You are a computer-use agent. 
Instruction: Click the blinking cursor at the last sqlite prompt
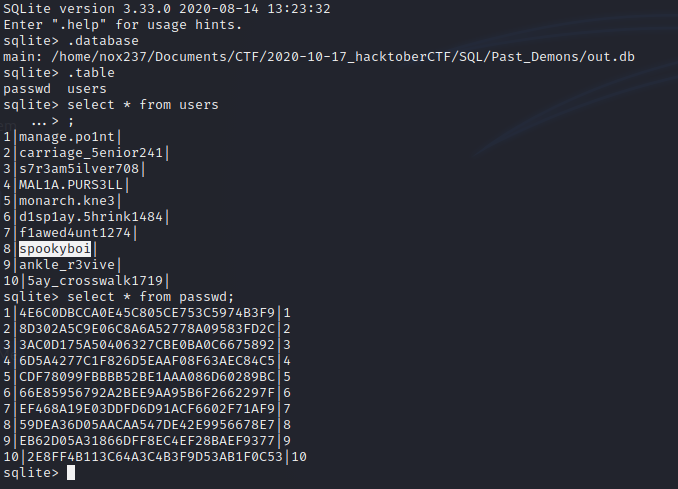pos(71,473)
